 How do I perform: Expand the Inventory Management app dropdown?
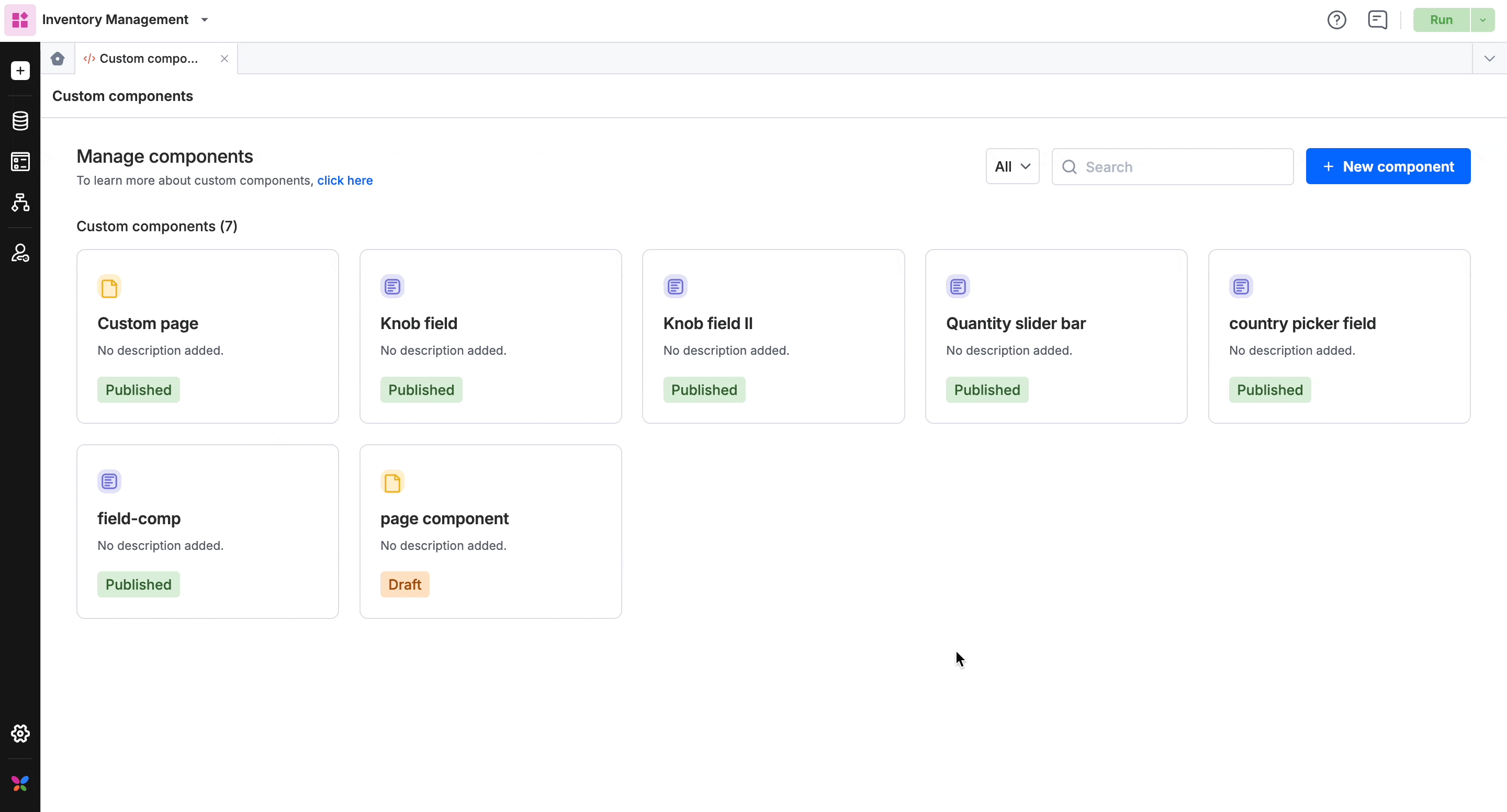tap(204, 20)
